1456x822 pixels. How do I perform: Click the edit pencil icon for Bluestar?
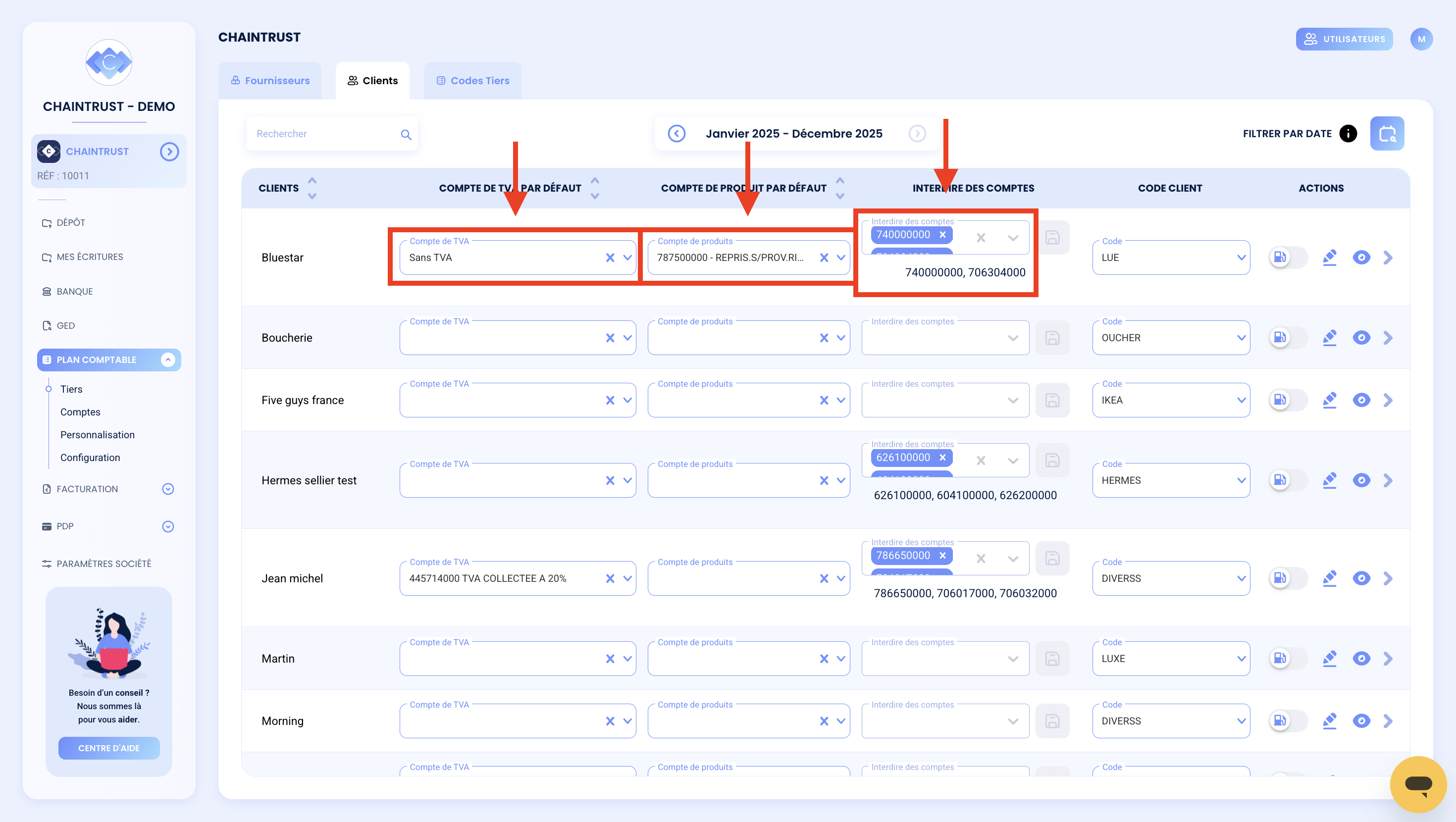tap(1329, 257)
